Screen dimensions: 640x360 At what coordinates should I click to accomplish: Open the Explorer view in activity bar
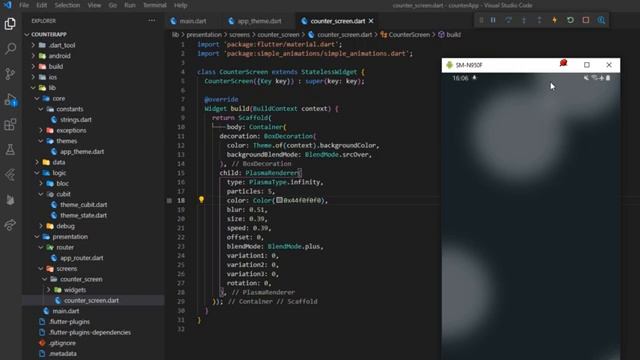(10, 24)
